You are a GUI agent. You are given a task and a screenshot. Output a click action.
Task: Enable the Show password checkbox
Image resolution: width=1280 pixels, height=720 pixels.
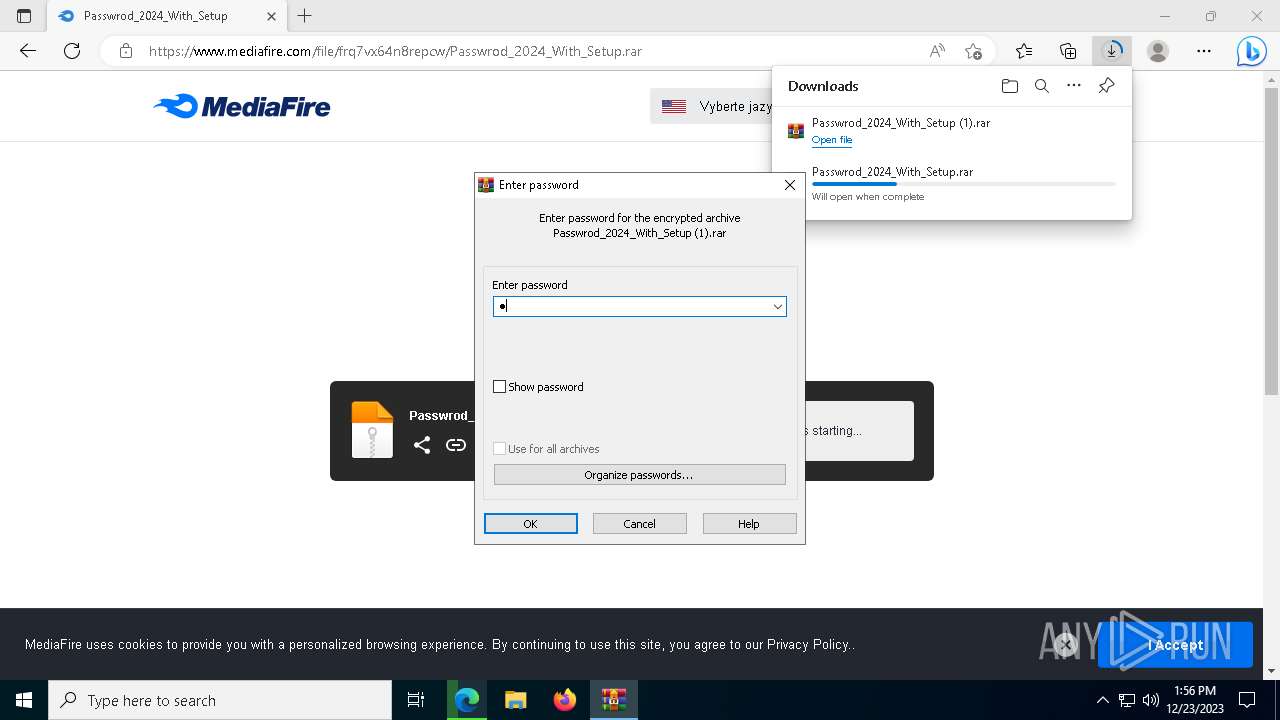500,387
